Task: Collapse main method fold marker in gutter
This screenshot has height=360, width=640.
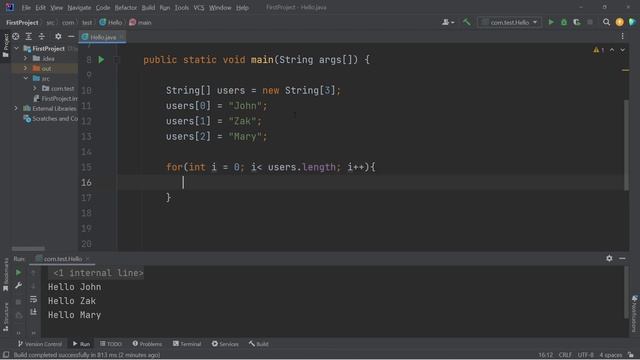Action: click(x=116, y=60)
